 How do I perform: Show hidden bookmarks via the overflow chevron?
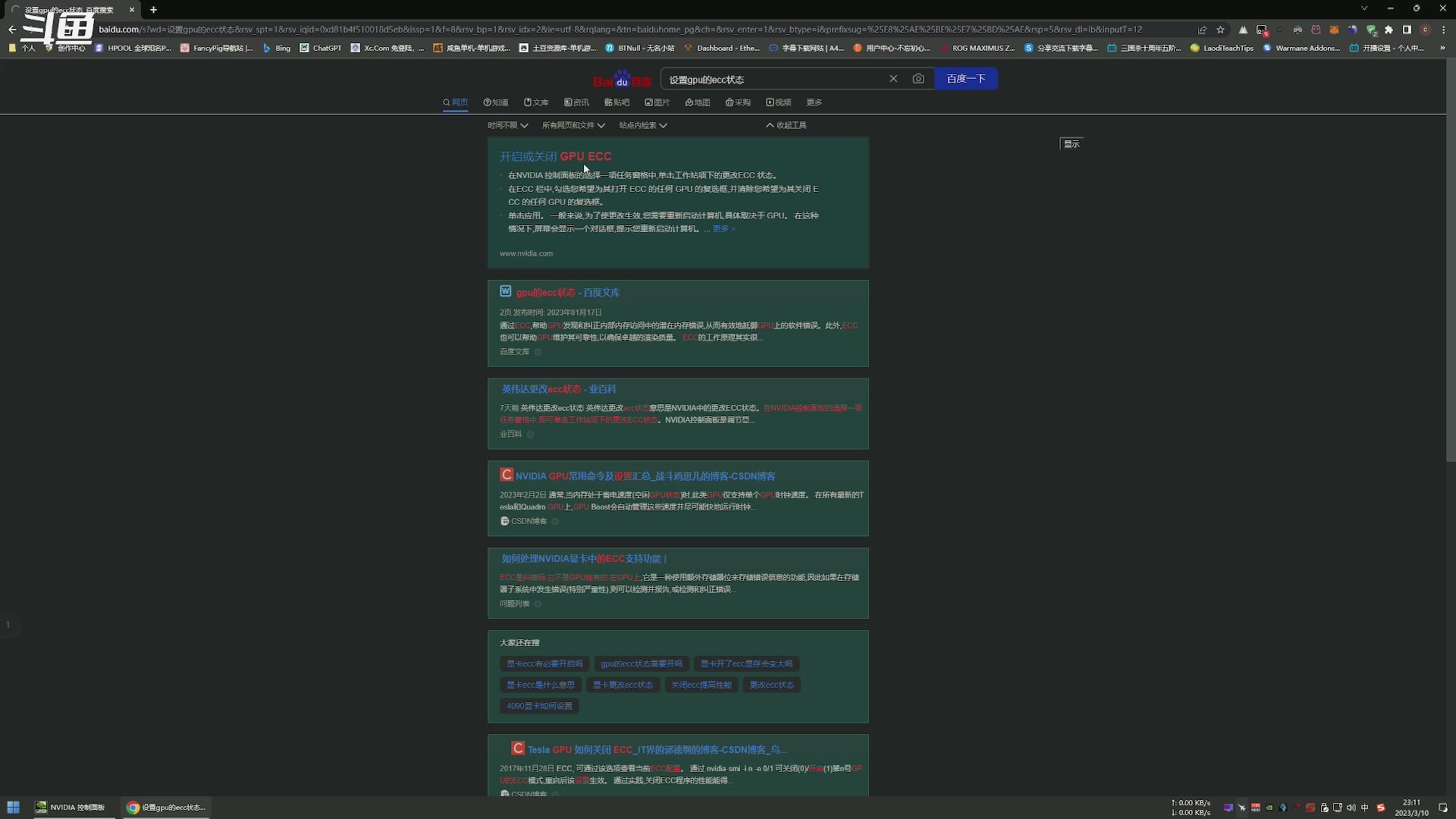click(1442, 48)
